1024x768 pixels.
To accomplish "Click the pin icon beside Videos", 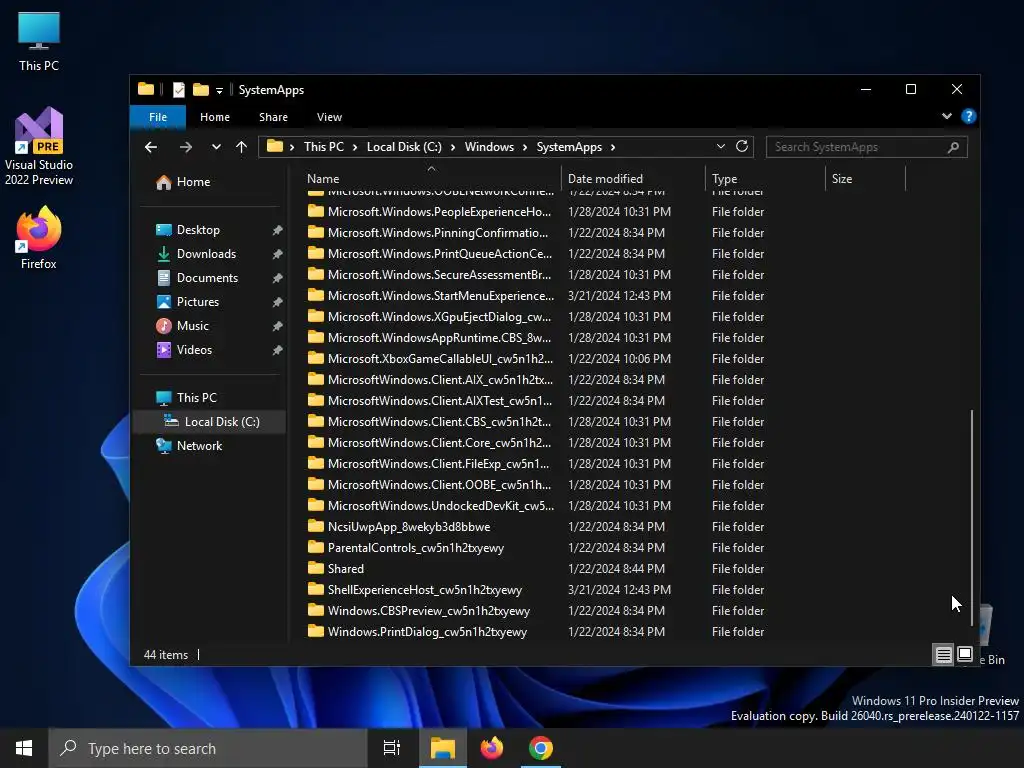I will coord(278,350).
